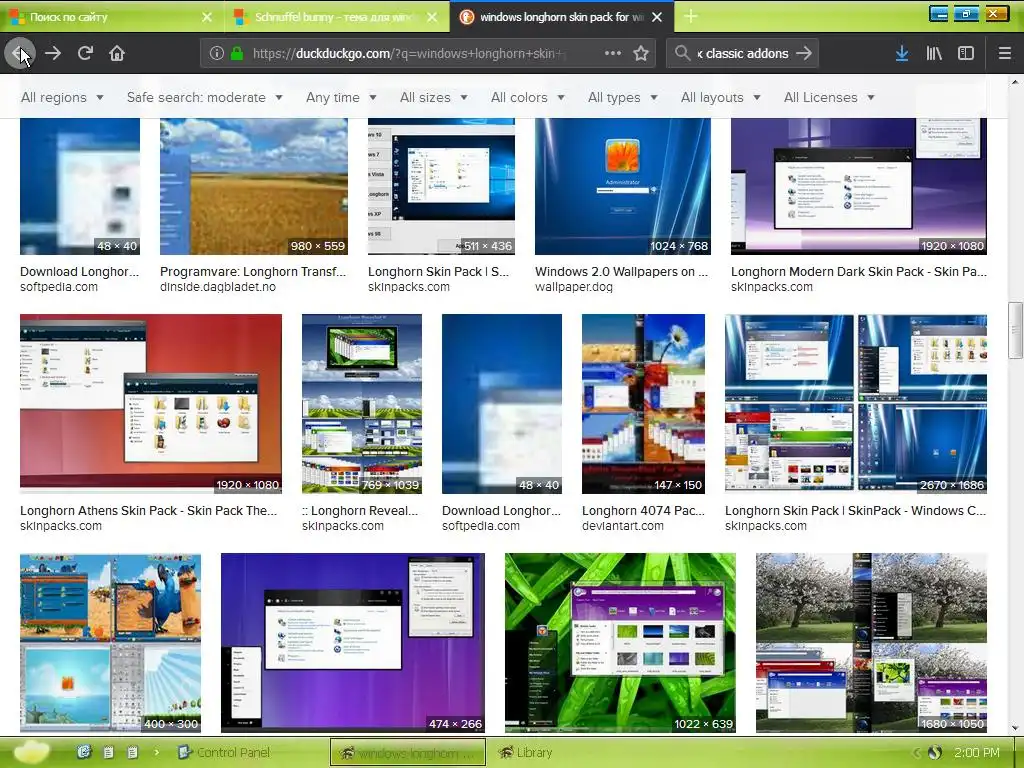Click the classic addons search field
The height and width of the screenshot is (768, 1024).
[x=743, y=53]
